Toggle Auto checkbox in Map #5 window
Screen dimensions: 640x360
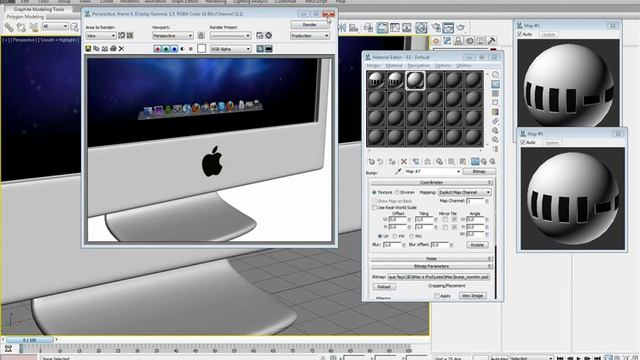click(523, 142)
